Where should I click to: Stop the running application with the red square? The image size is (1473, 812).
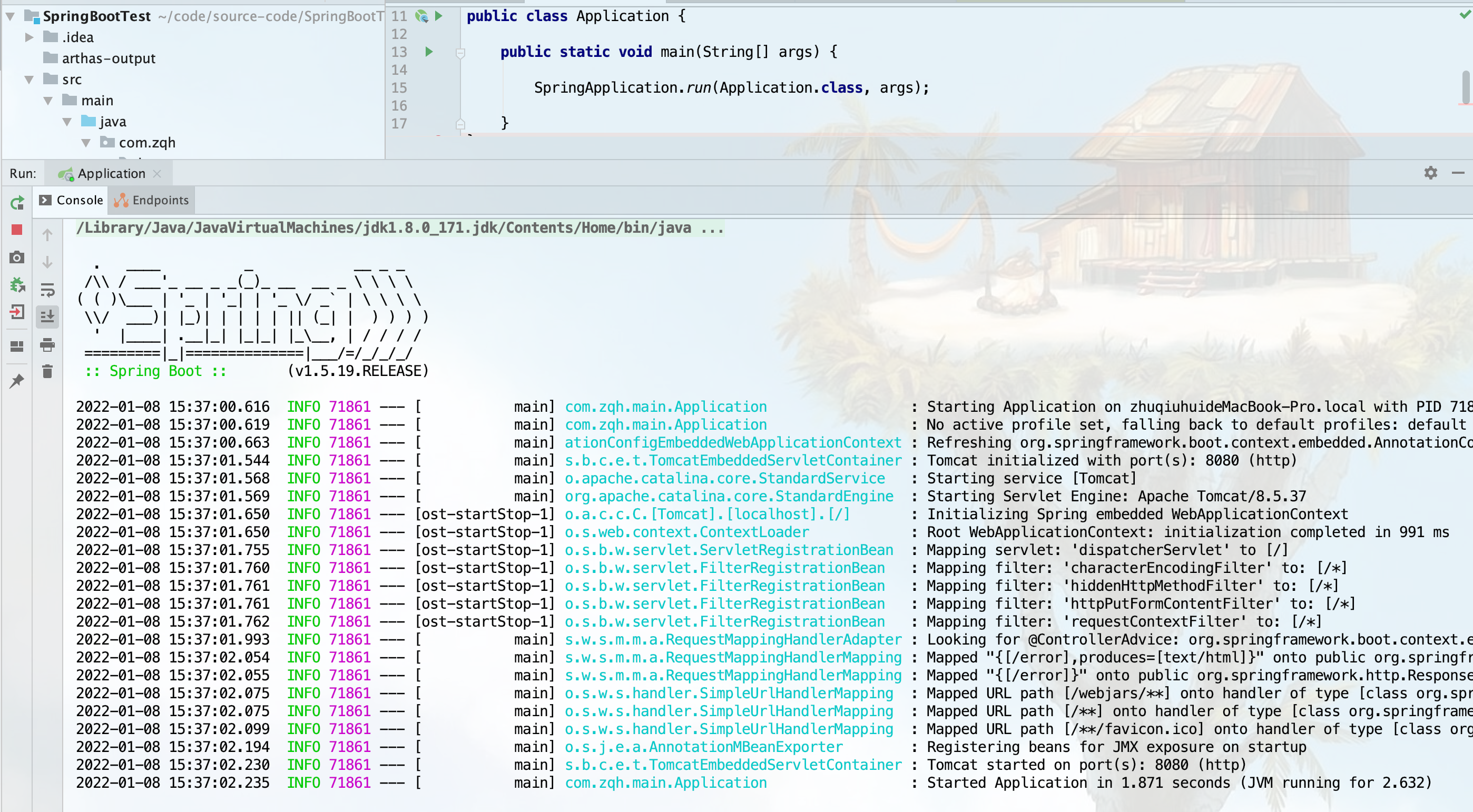[16, 230]
